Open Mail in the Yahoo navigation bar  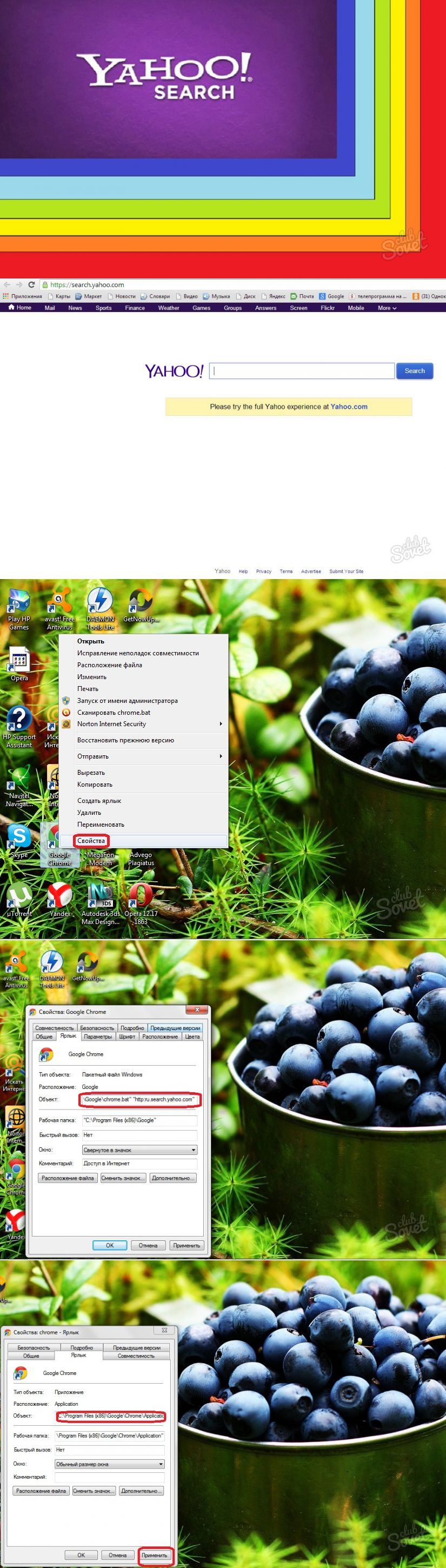[x=50, y=308]
